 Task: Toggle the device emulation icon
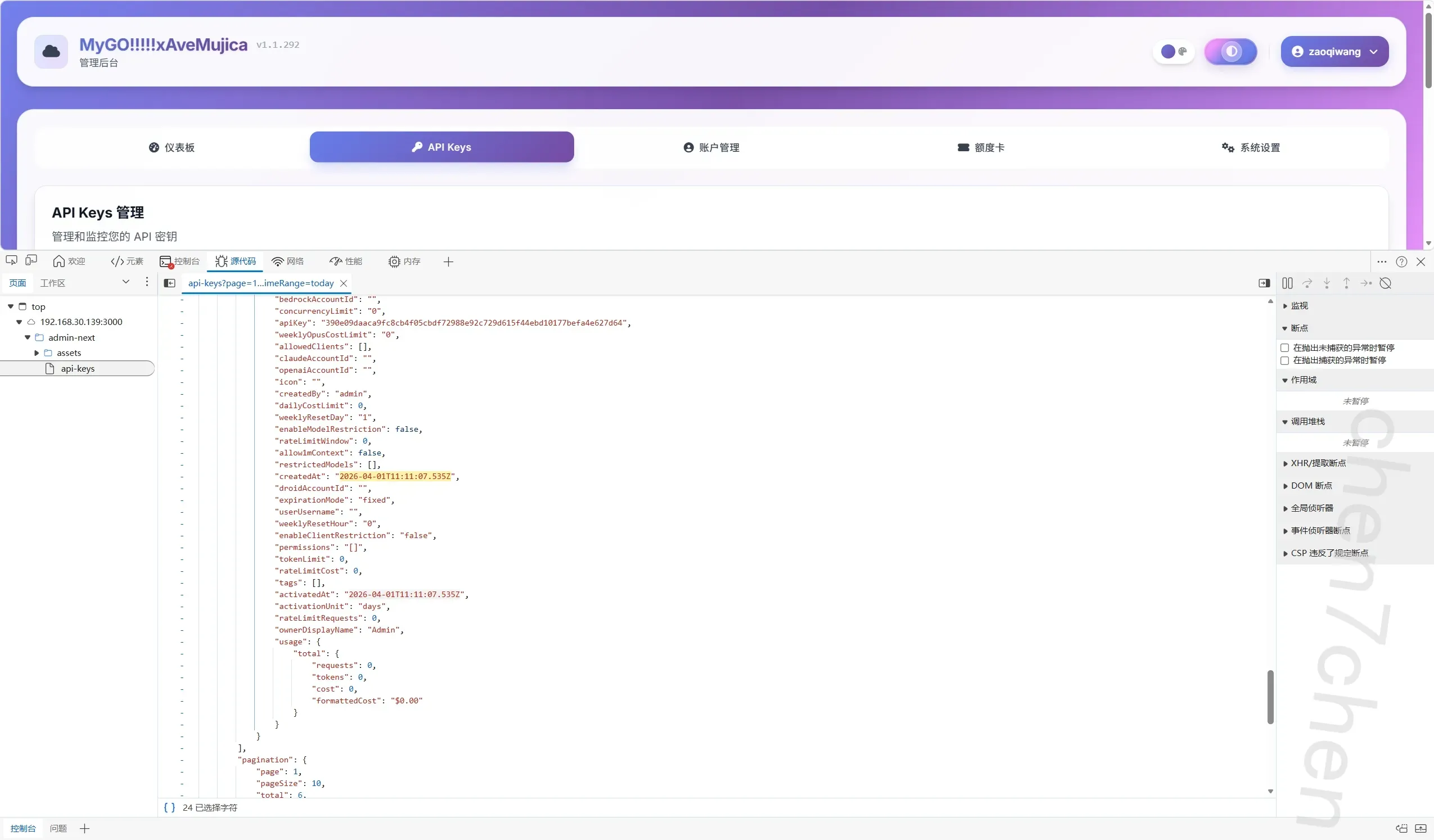pos(31,261)
